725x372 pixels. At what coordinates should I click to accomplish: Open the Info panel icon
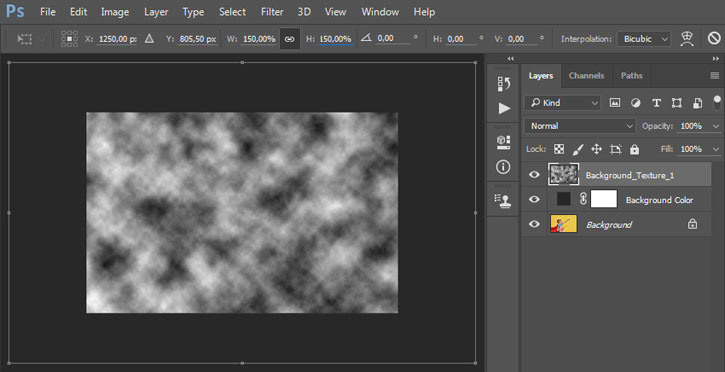504,167
